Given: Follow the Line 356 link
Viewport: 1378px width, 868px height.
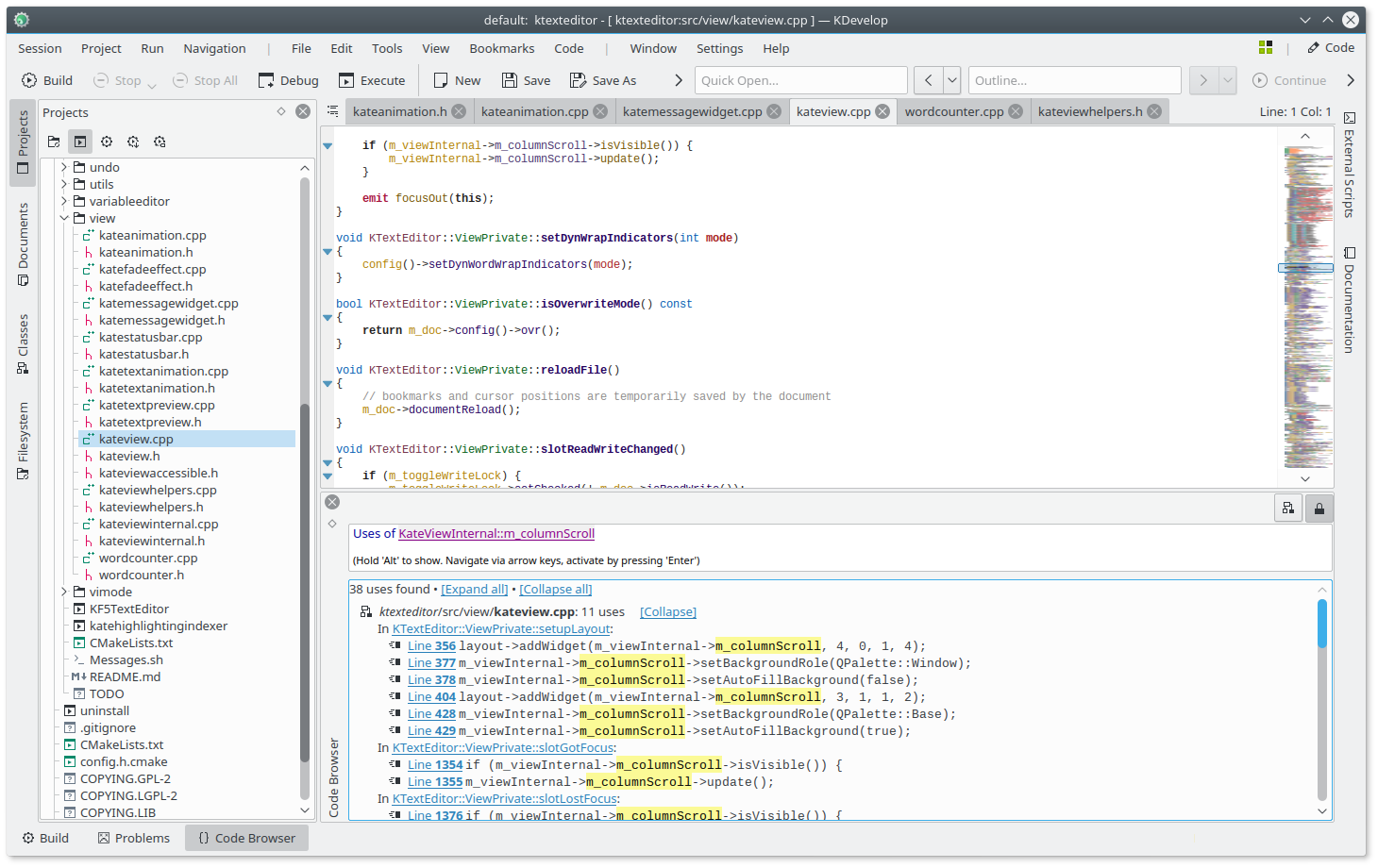Looking at the screenshot, I should click(x=431, y=645).
